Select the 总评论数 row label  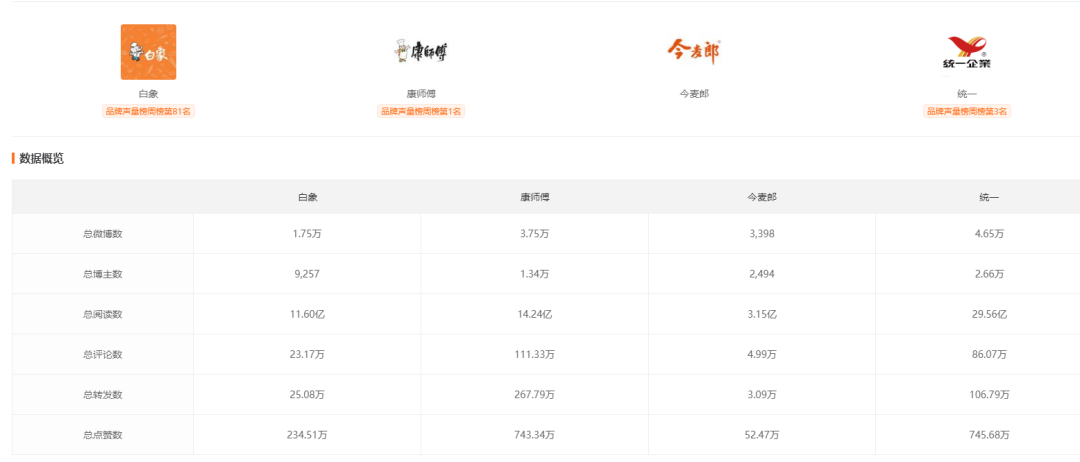click(103, 355)
